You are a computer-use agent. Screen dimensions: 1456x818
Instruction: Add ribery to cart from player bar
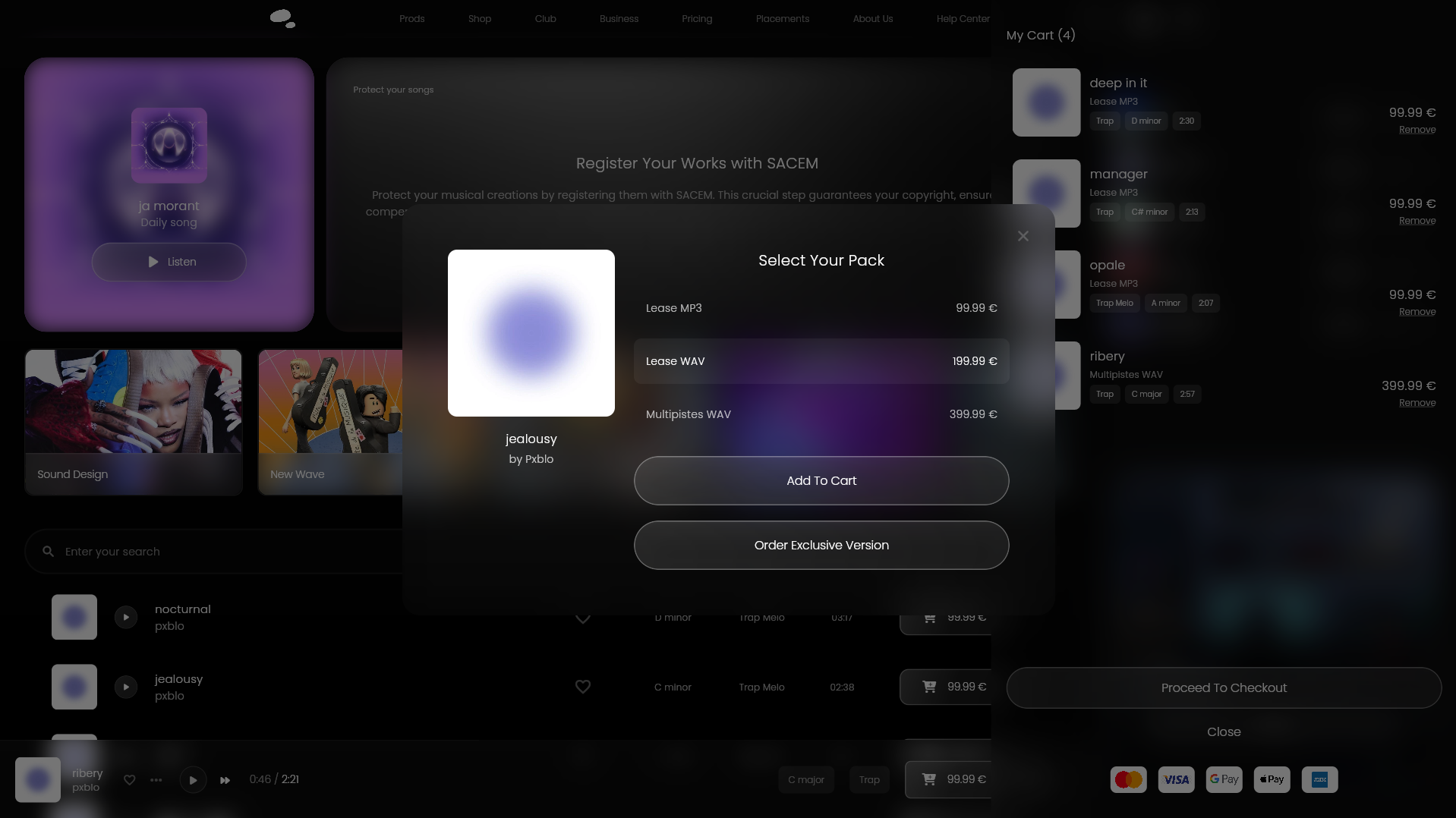tap(948, 779)
